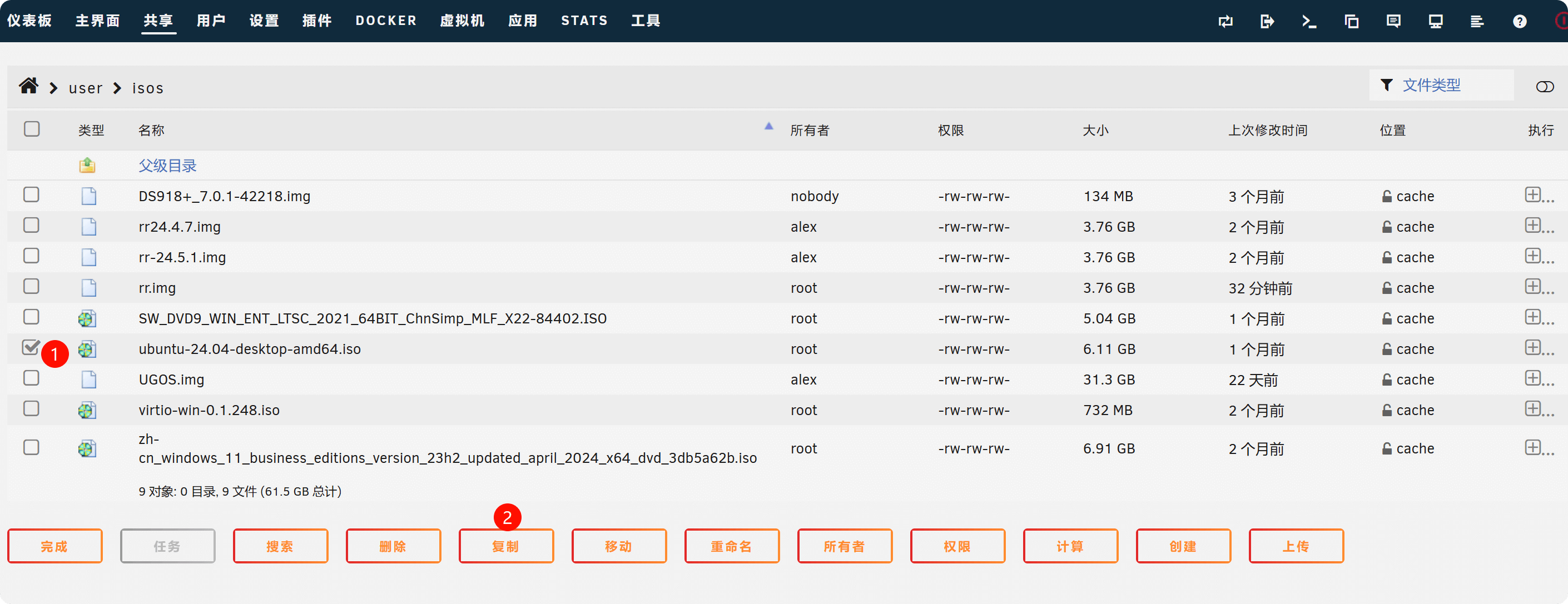Screen dimensions: 1568x604
Task: Open the 父级目录 parent directory link
Action: tap(167, 165)
